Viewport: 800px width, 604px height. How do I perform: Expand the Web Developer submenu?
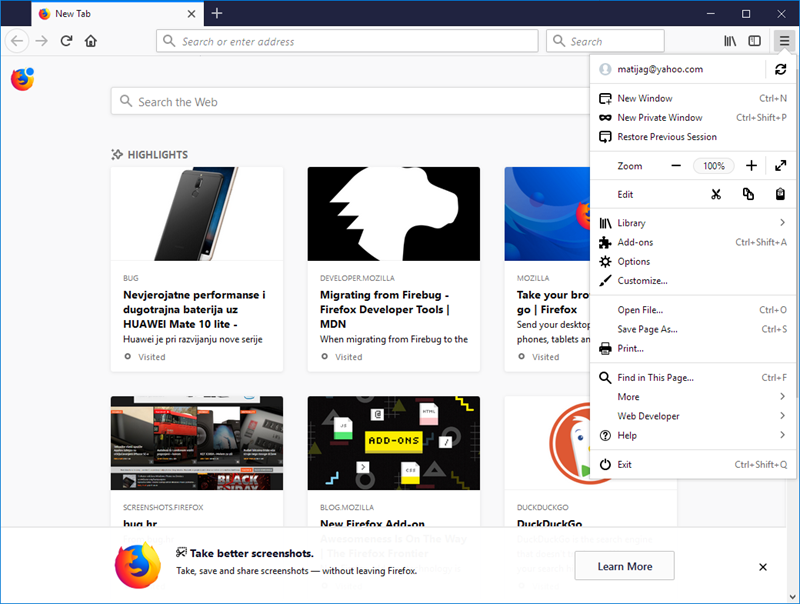click(x=692, y=416)
